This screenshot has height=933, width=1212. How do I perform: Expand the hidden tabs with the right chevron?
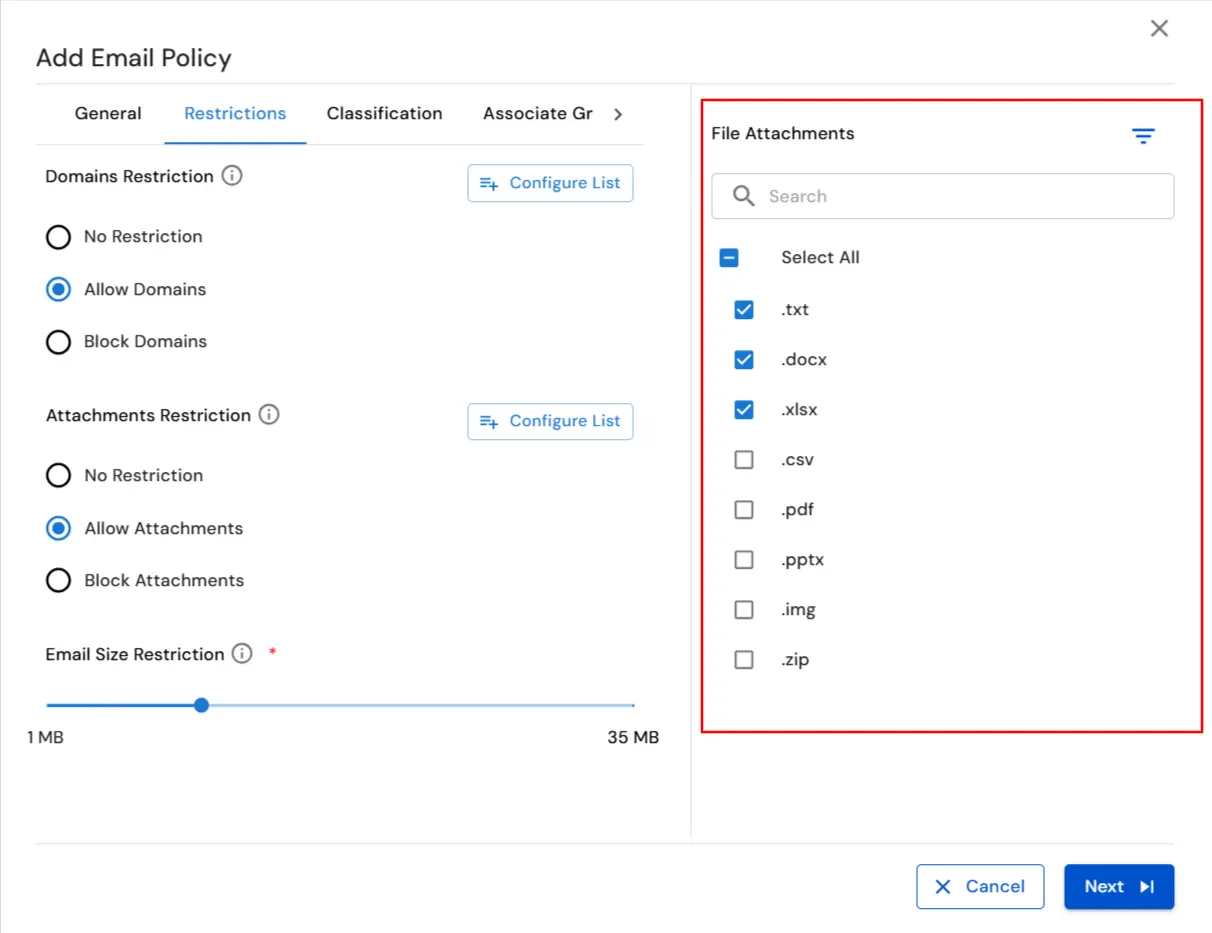618,114
